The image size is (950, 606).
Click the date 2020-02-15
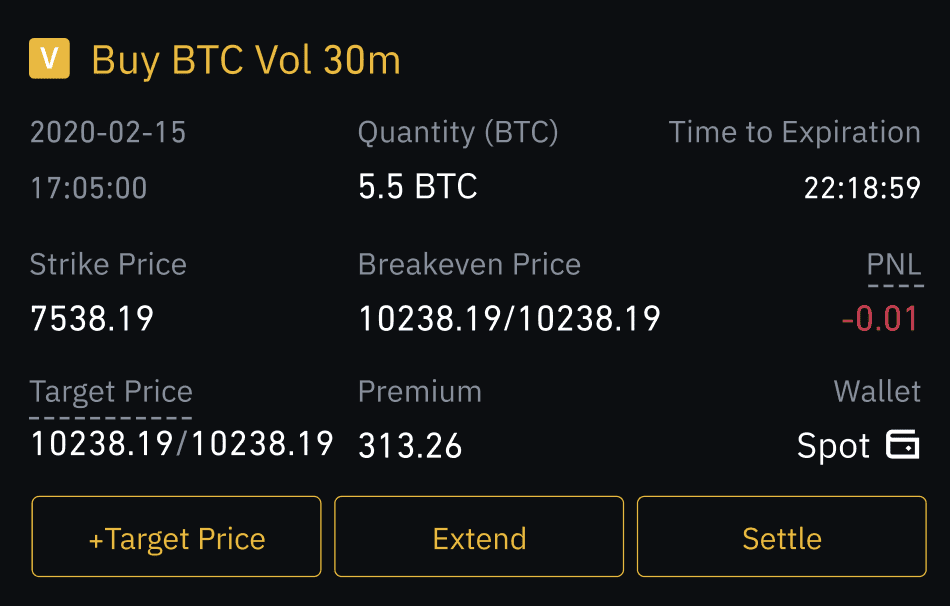click(x=108, y=132)
